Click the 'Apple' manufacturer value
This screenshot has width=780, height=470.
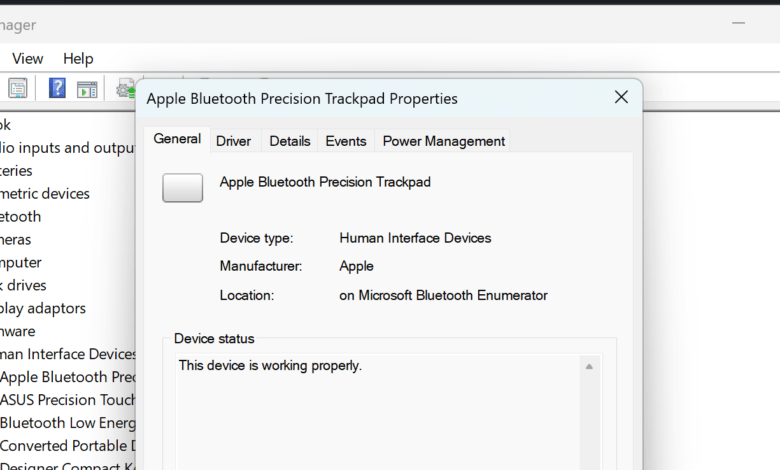click(356, 266)
